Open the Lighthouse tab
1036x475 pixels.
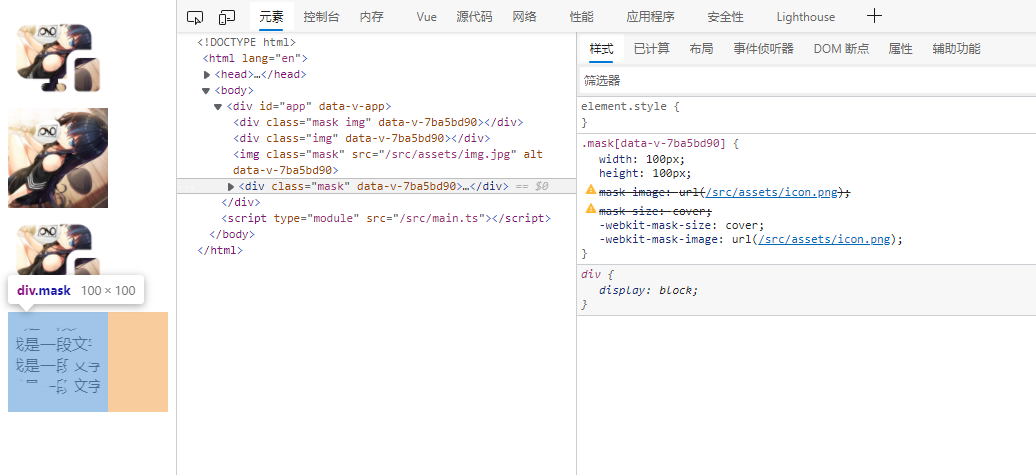805,17
